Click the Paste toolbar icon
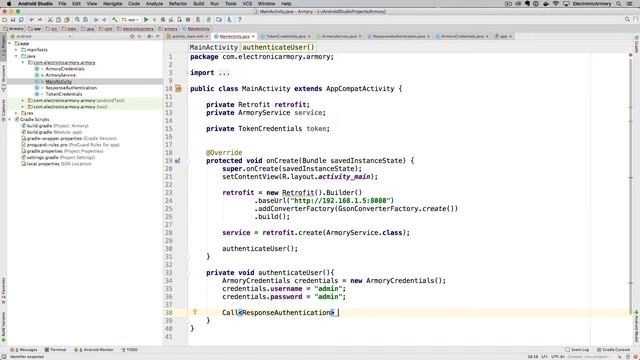The image size is (640, 360). pos(67,20)
